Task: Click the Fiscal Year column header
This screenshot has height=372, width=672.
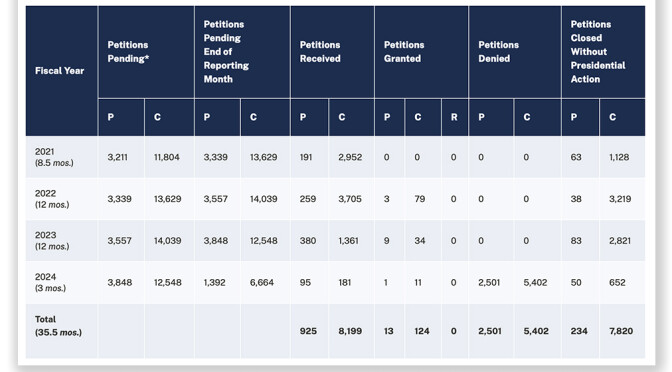Action: (x=61, y=71)
